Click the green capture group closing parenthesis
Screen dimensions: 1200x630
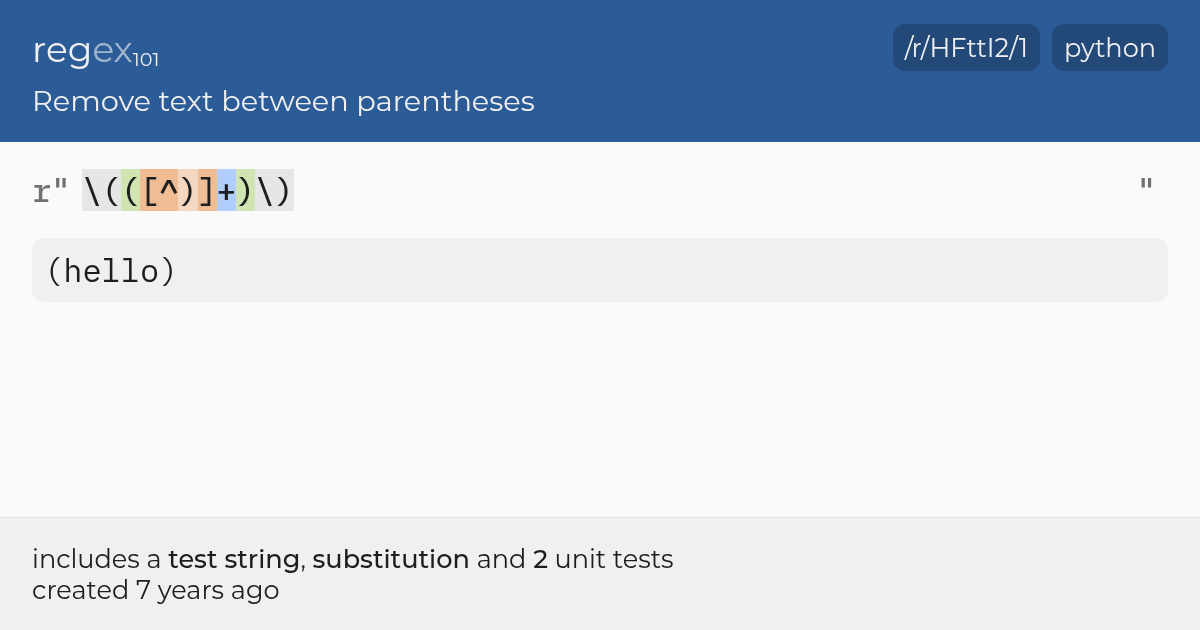point(246,190)
